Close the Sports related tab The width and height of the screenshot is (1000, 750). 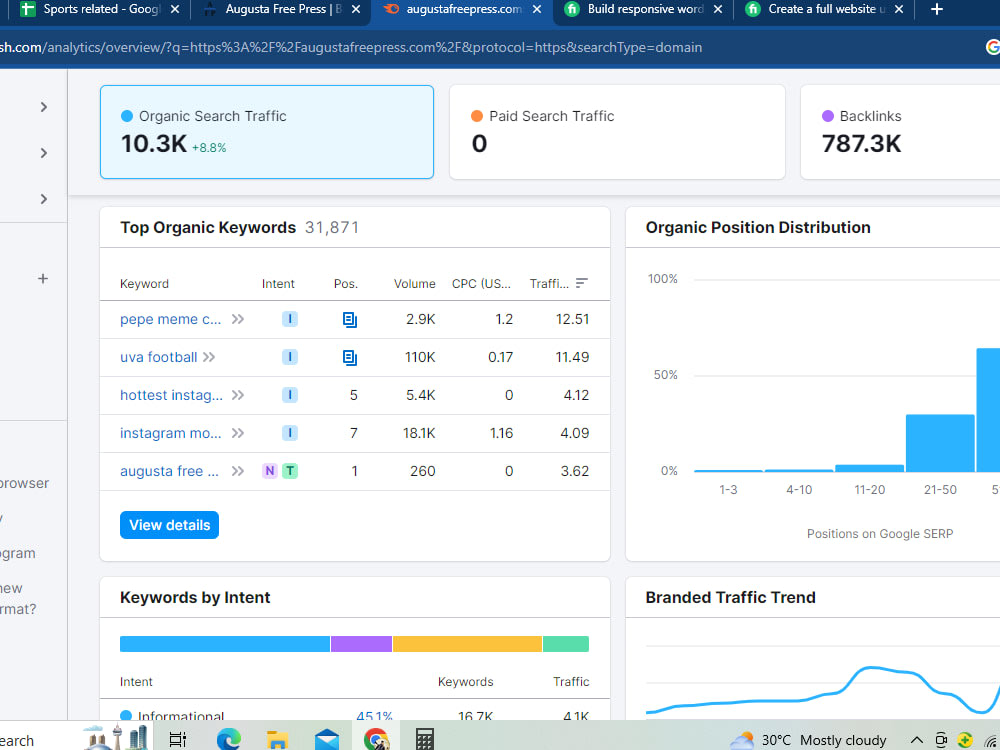pyautogui.click(x=175, y=10)
